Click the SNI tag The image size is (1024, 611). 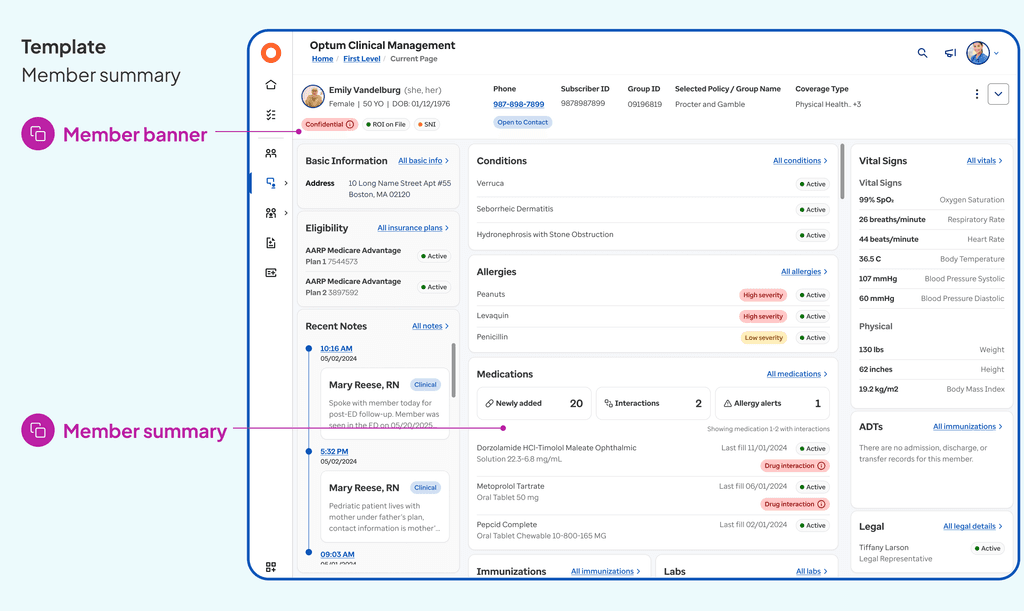[x=426, y=124]
